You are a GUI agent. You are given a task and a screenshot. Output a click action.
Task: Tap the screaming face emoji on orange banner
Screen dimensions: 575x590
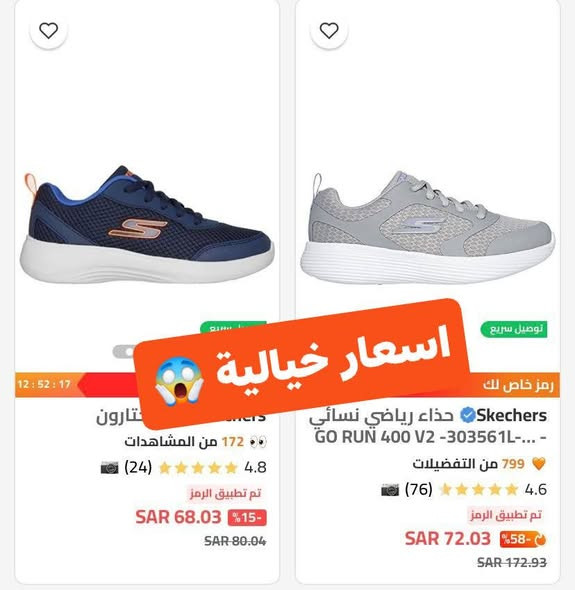[179, 381]
